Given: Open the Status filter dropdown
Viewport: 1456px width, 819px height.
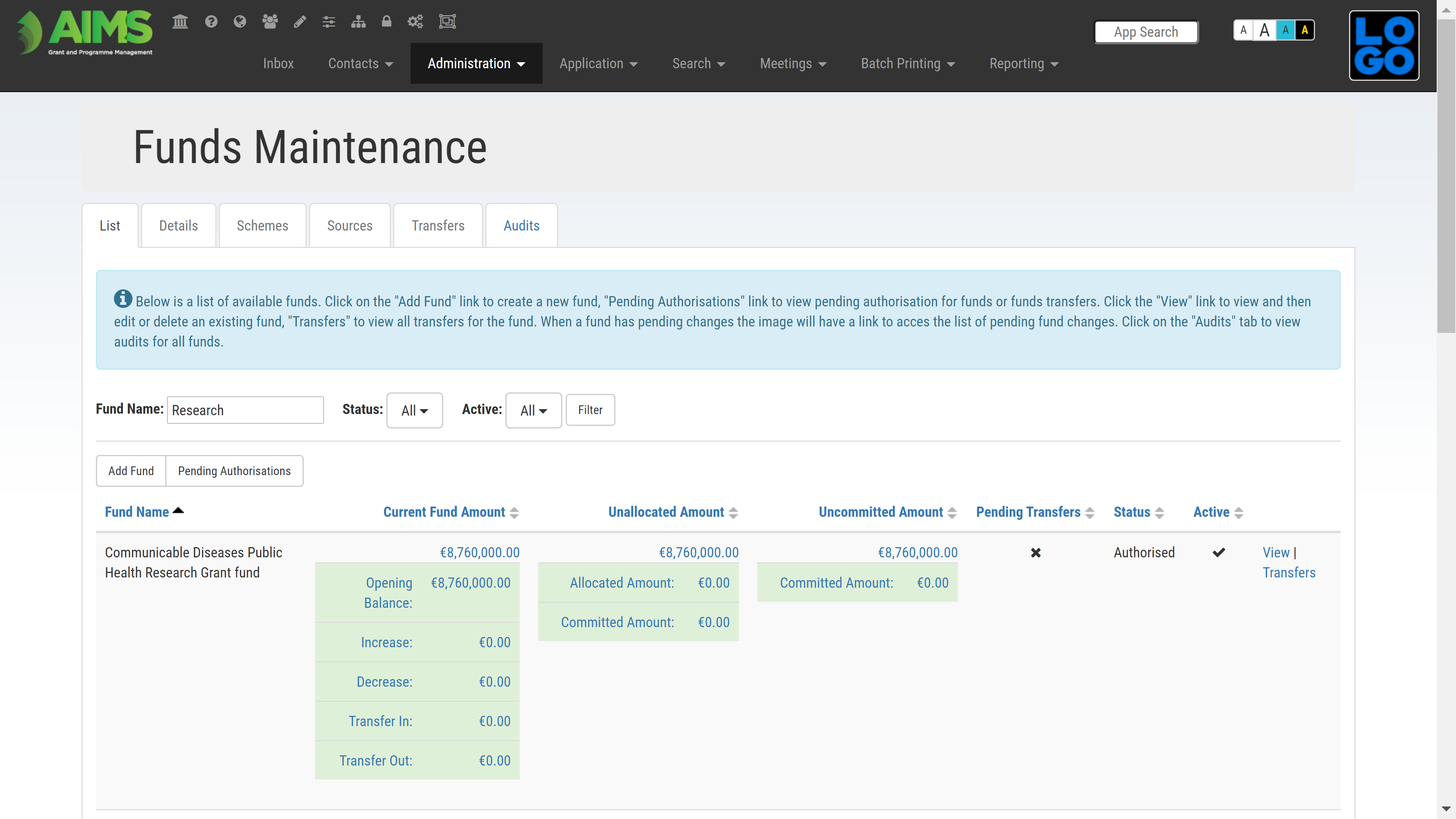Looking at the screenshot, I should pos(414,410).
